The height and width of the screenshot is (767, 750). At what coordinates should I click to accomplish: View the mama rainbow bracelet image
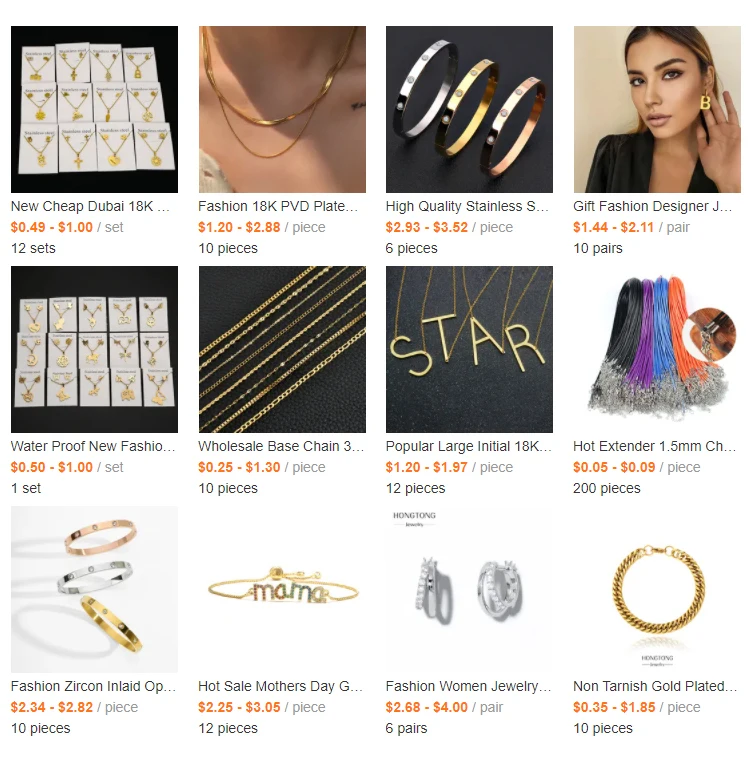(x=282, y=589)
